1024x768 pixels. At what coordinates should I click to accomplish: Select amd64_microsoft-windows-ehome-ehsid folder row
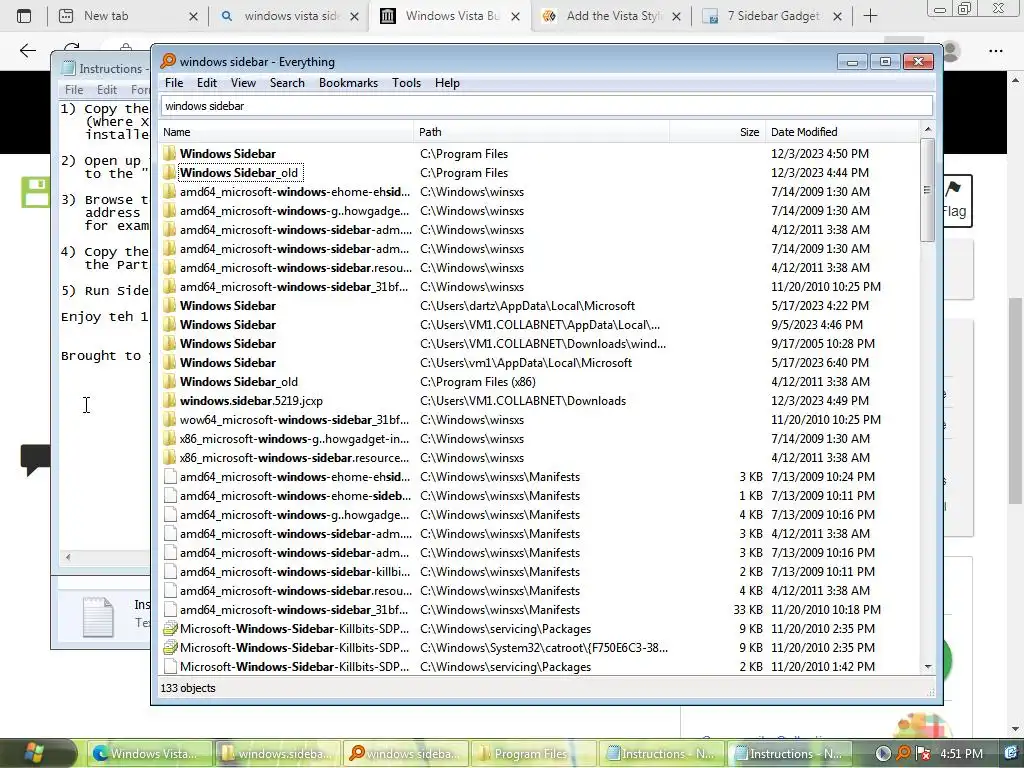pyautogui.click(x=539, y=191)
